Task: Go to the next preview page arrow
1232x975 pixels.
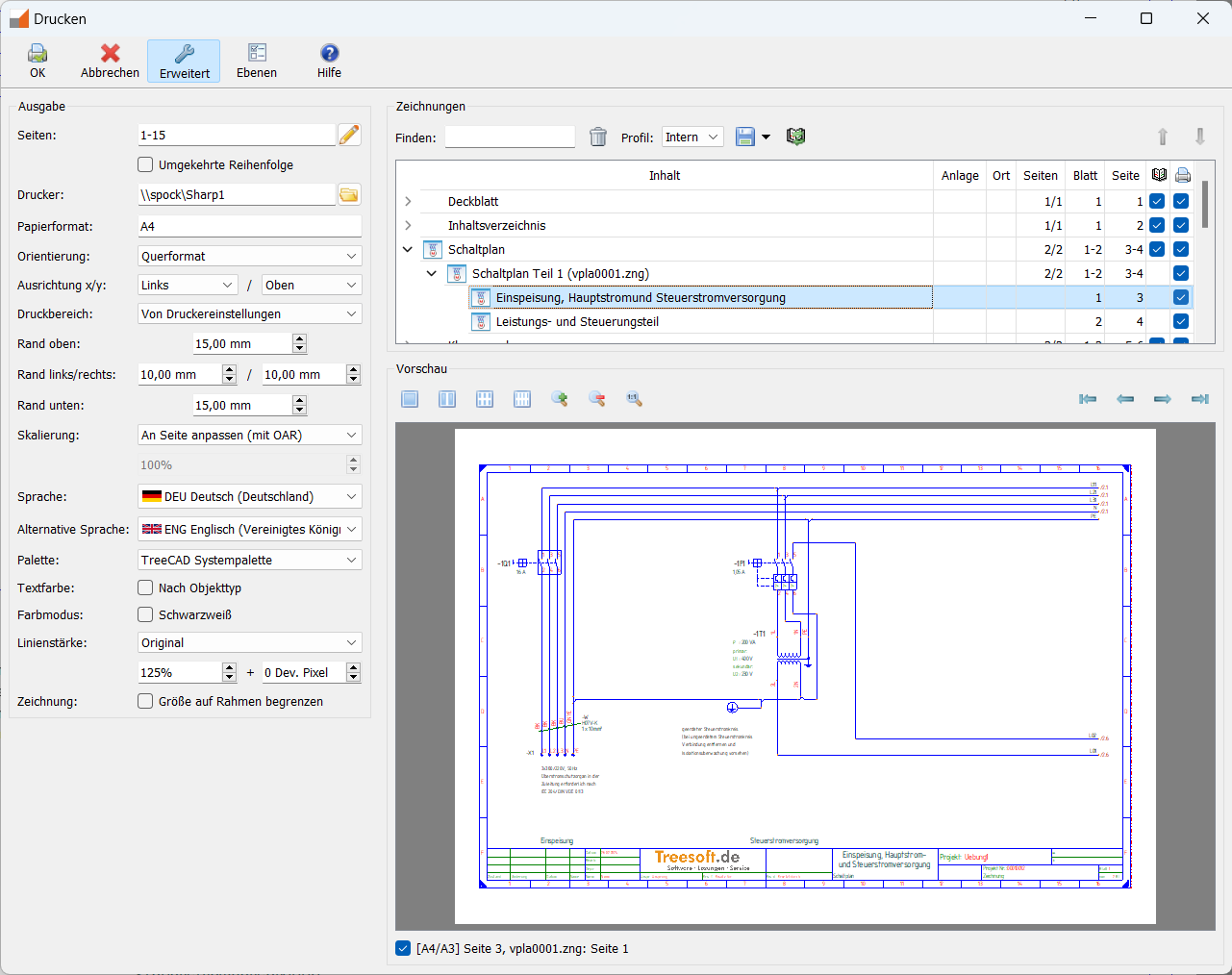Action: [x=1162, y=399]
